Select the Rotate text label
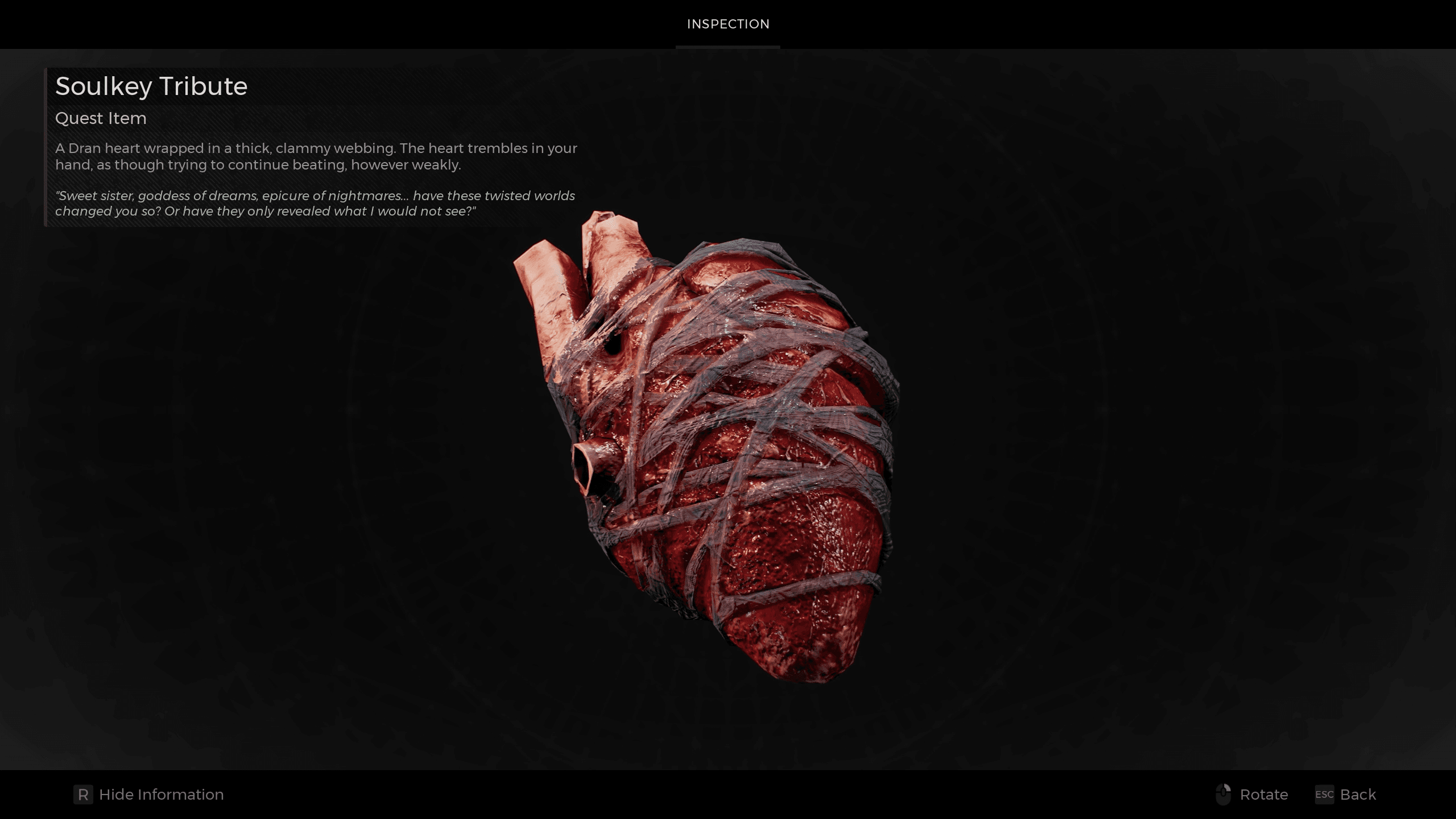Image resolution: width=1456 pixels, height=819 pixels. [1264, 795]
